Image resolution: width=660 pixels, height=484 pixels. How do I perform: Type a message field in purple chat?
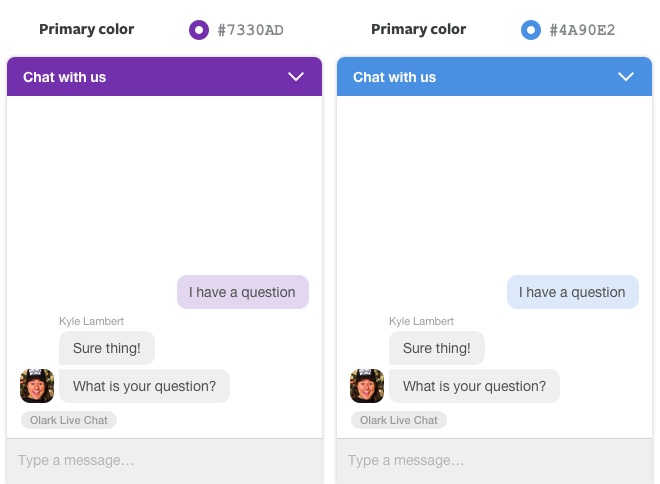[x=164, y=461]
